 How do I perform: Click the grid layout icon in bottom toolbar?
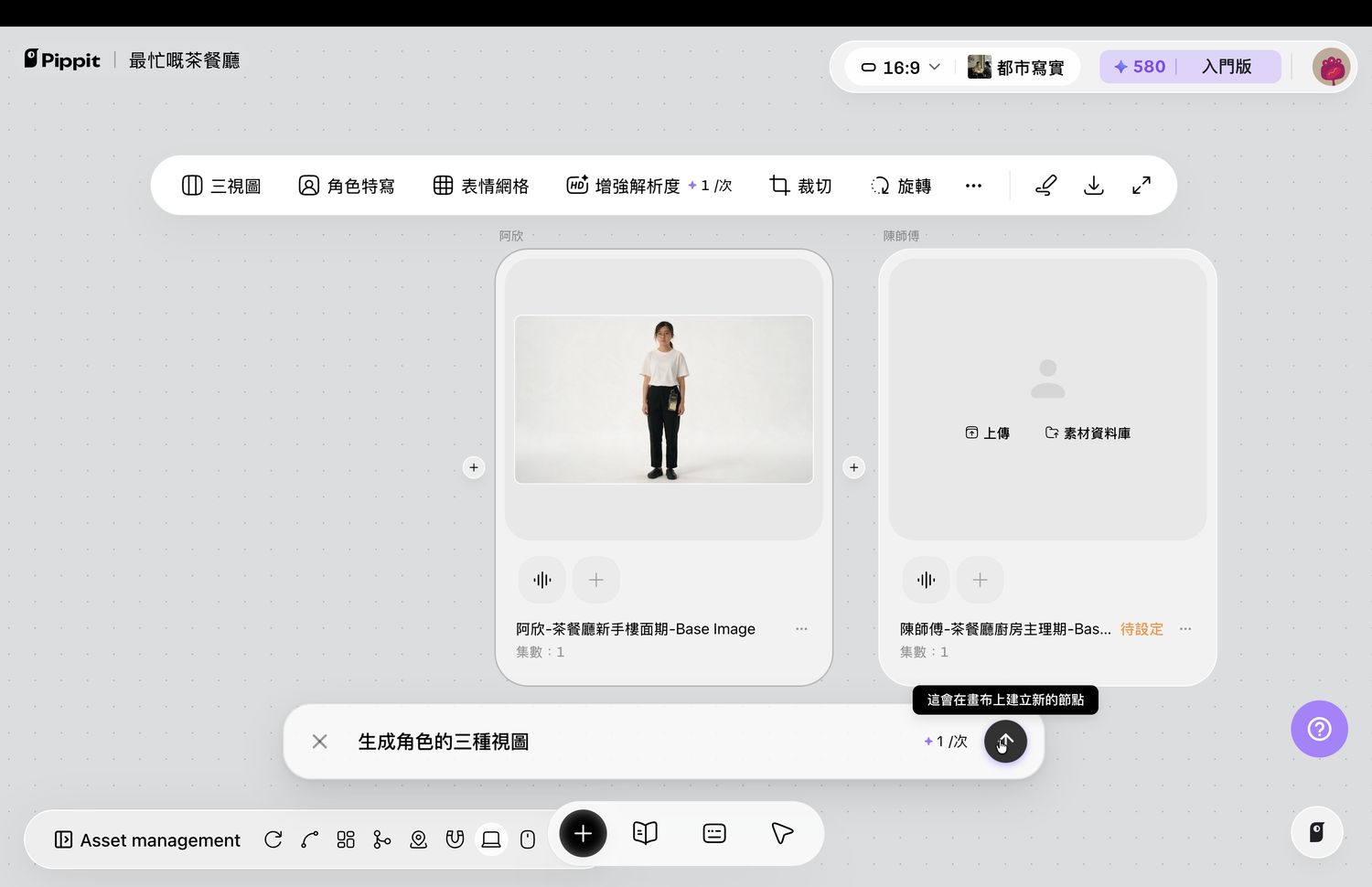coord(346,839)
